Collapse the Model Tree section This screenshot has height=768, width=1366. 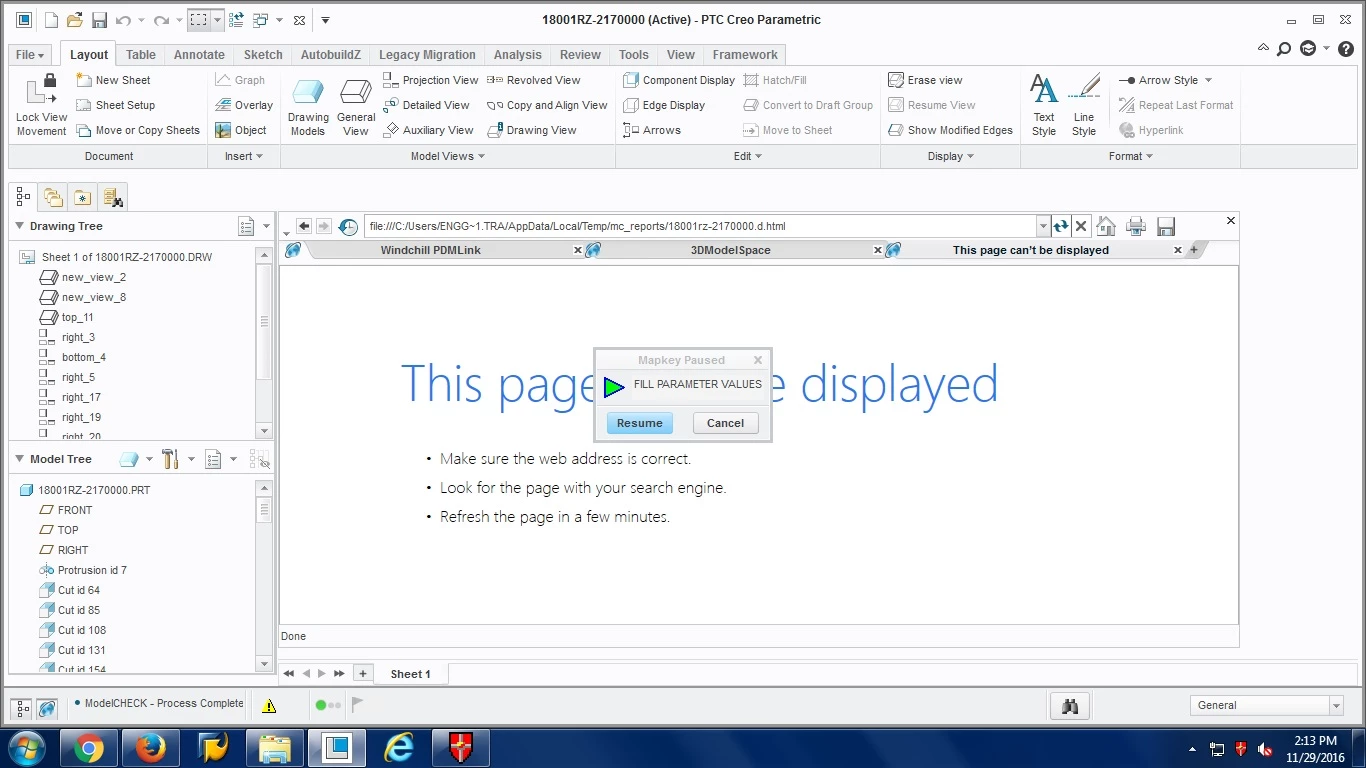click(x=19, y=459)
